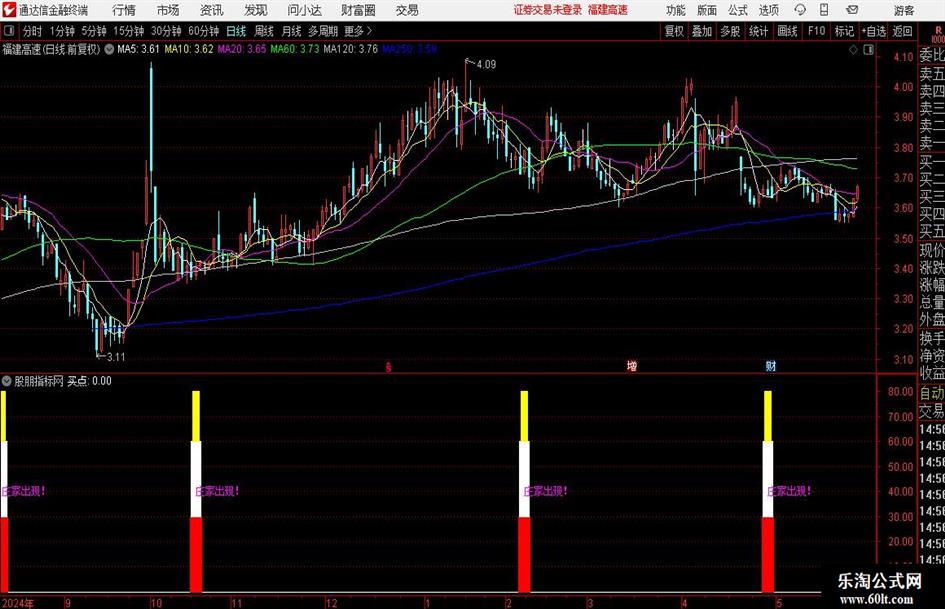Viewport: 945px width, 609px height.
Task: Click the 3.11 low price marker
Action: [116, 357]
